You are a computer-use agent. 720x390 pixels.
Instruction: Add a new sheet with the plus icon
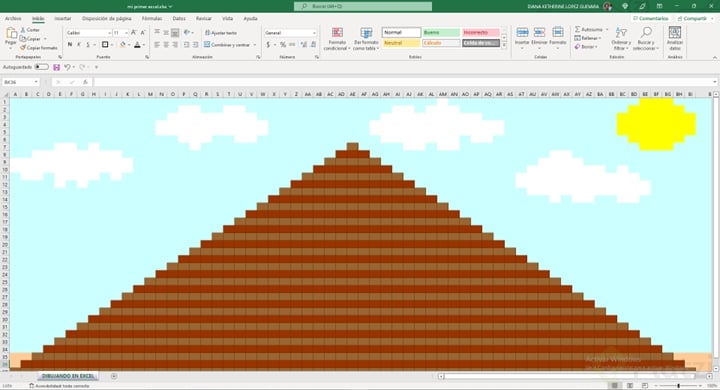[114, 376]
